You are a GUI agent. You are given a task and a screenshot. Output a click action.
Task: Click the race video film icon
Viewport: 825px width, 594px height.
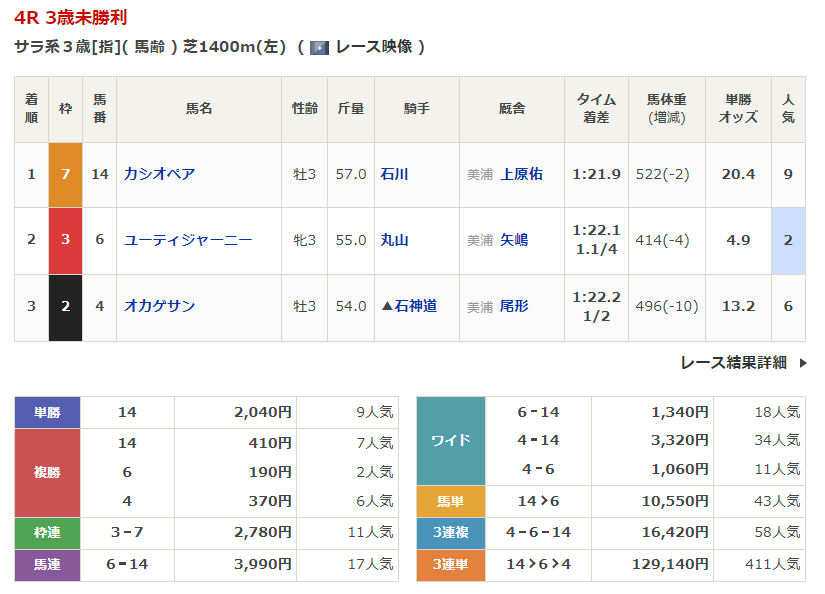coord(319,47)
